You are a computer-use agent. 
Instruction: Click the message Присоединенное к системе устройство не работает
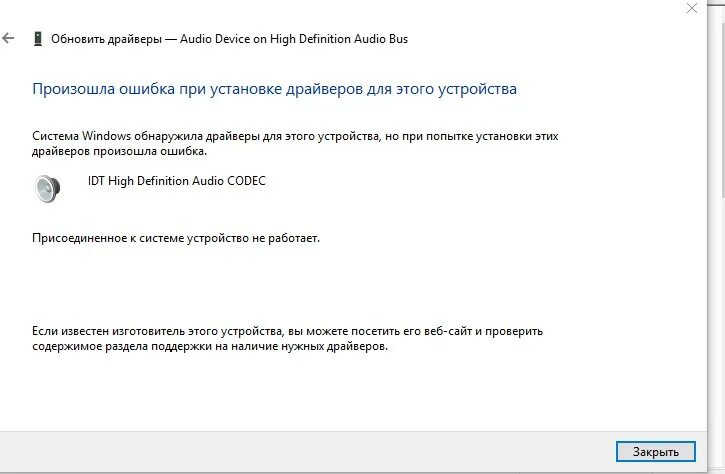point(176,238)
